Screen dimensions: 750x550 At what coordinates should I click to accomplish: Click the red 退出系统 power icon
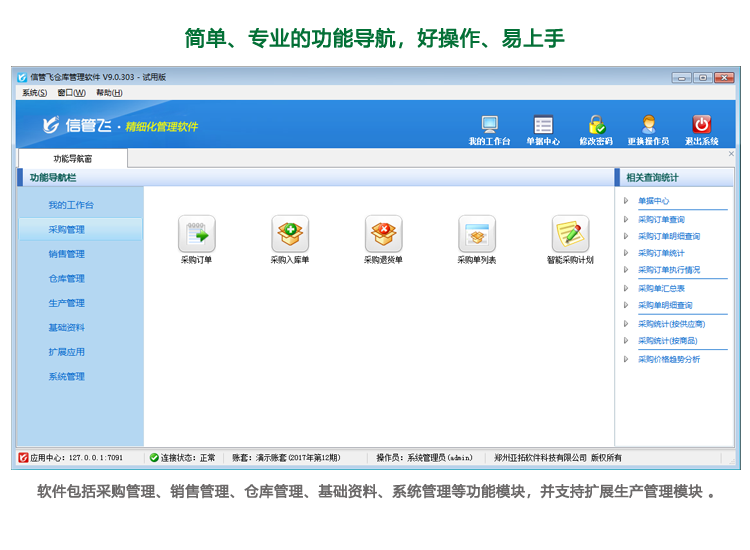coord(702,125)
